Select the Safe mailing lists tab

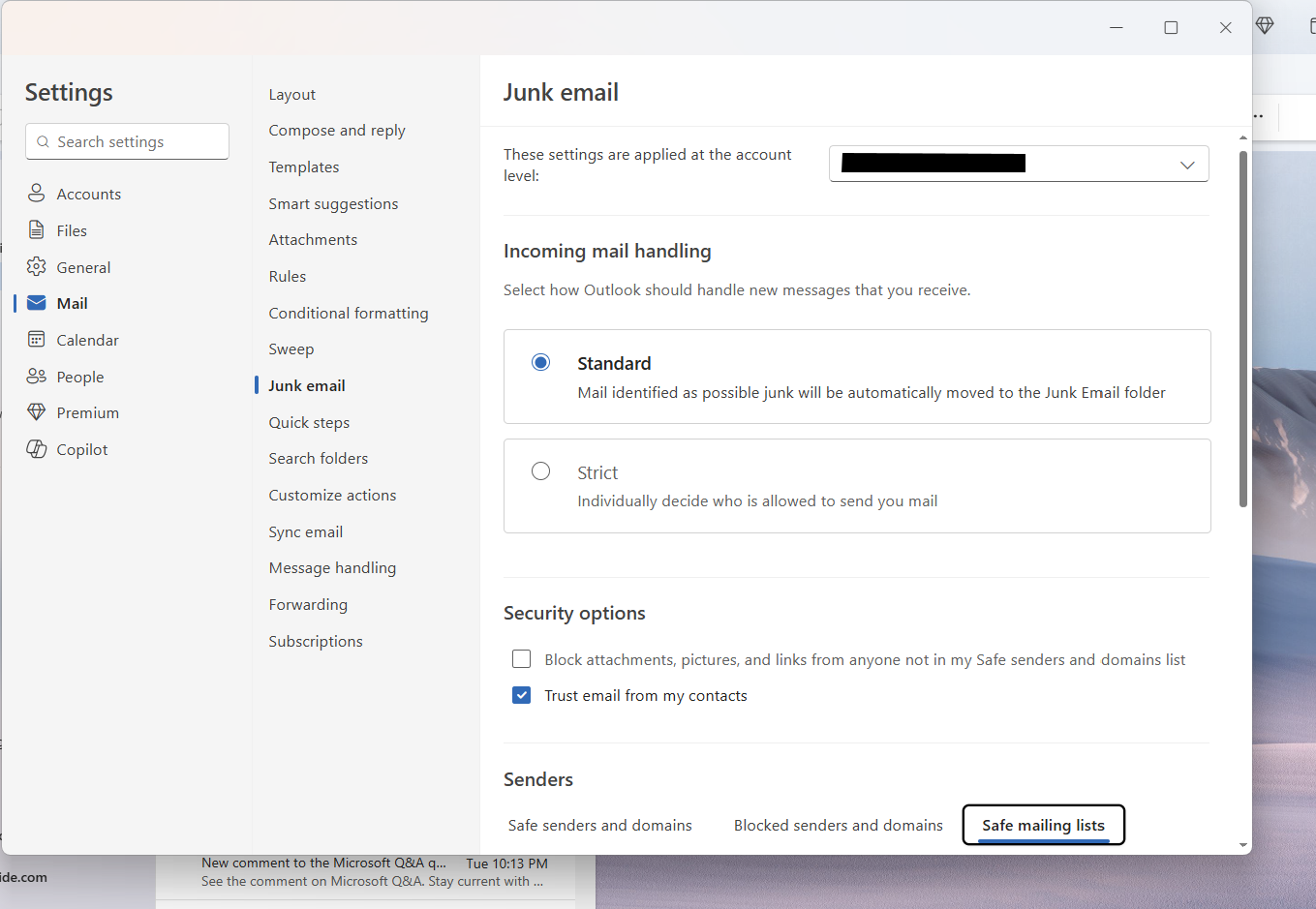coord(1044,825)
